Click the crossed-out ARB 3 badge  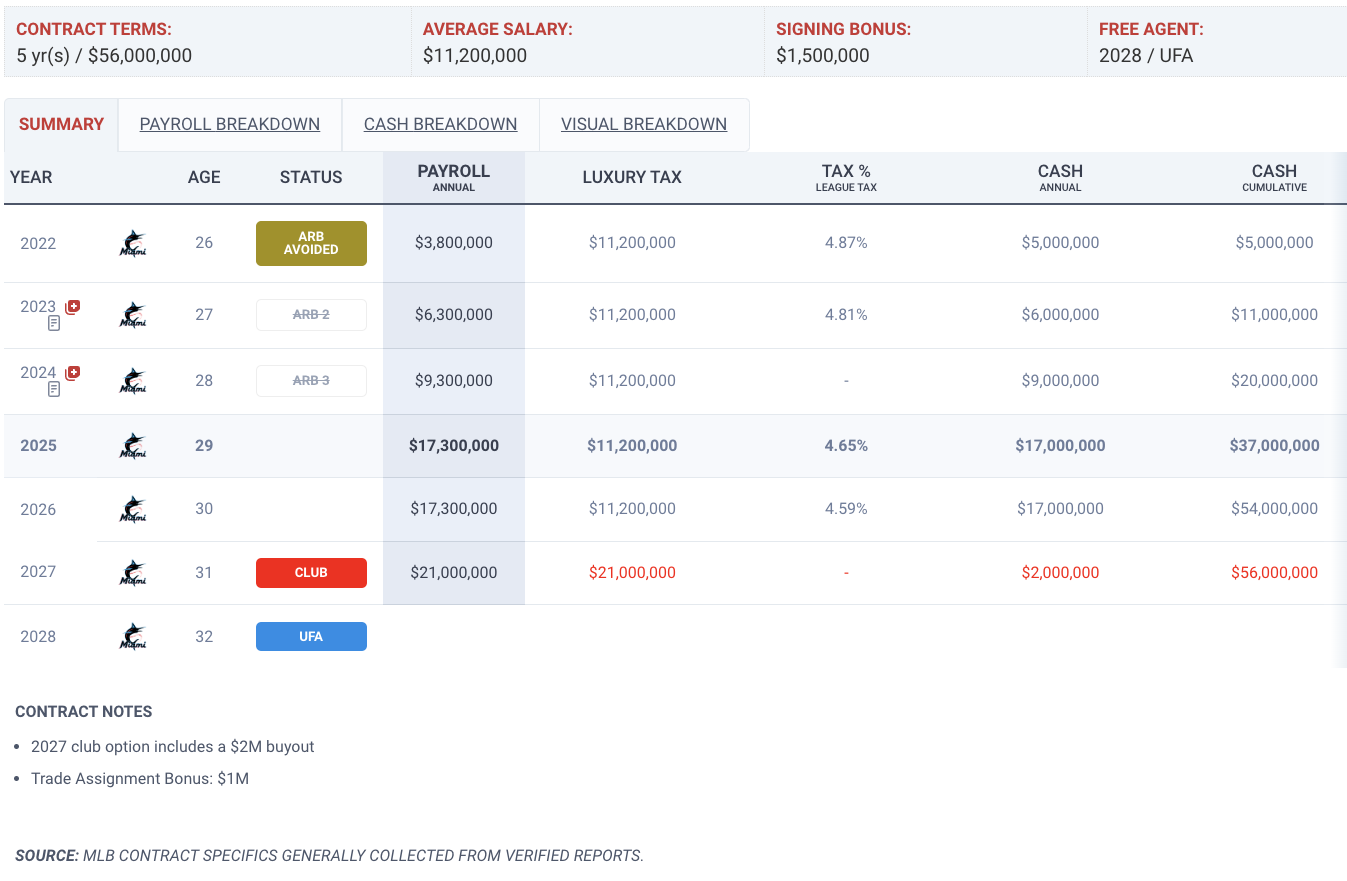click(311, 381)
